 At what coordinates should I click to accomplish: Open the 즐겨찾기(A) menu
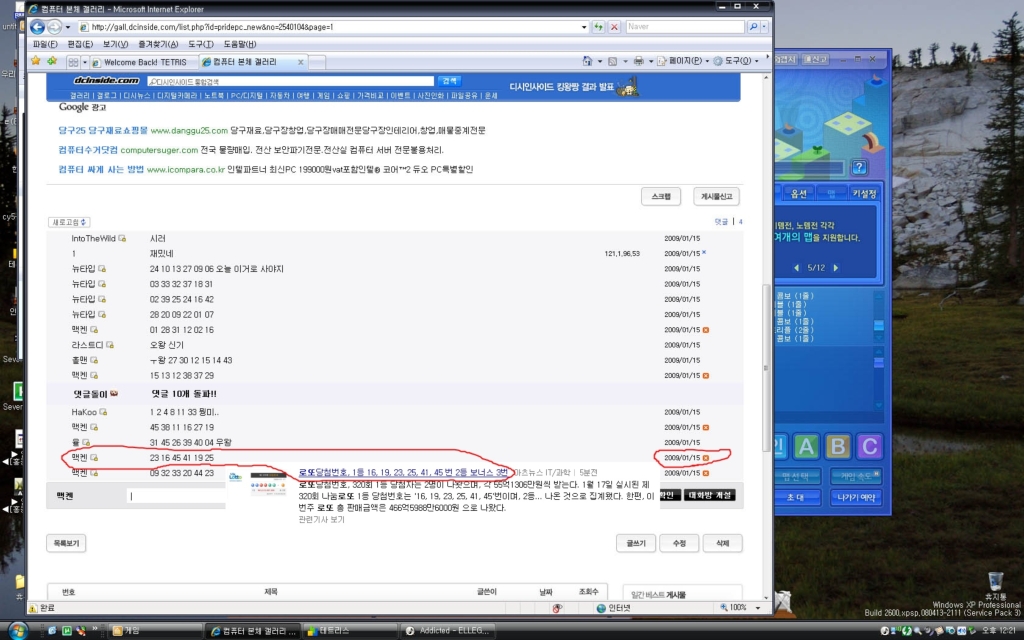click(x=158, y=44)
